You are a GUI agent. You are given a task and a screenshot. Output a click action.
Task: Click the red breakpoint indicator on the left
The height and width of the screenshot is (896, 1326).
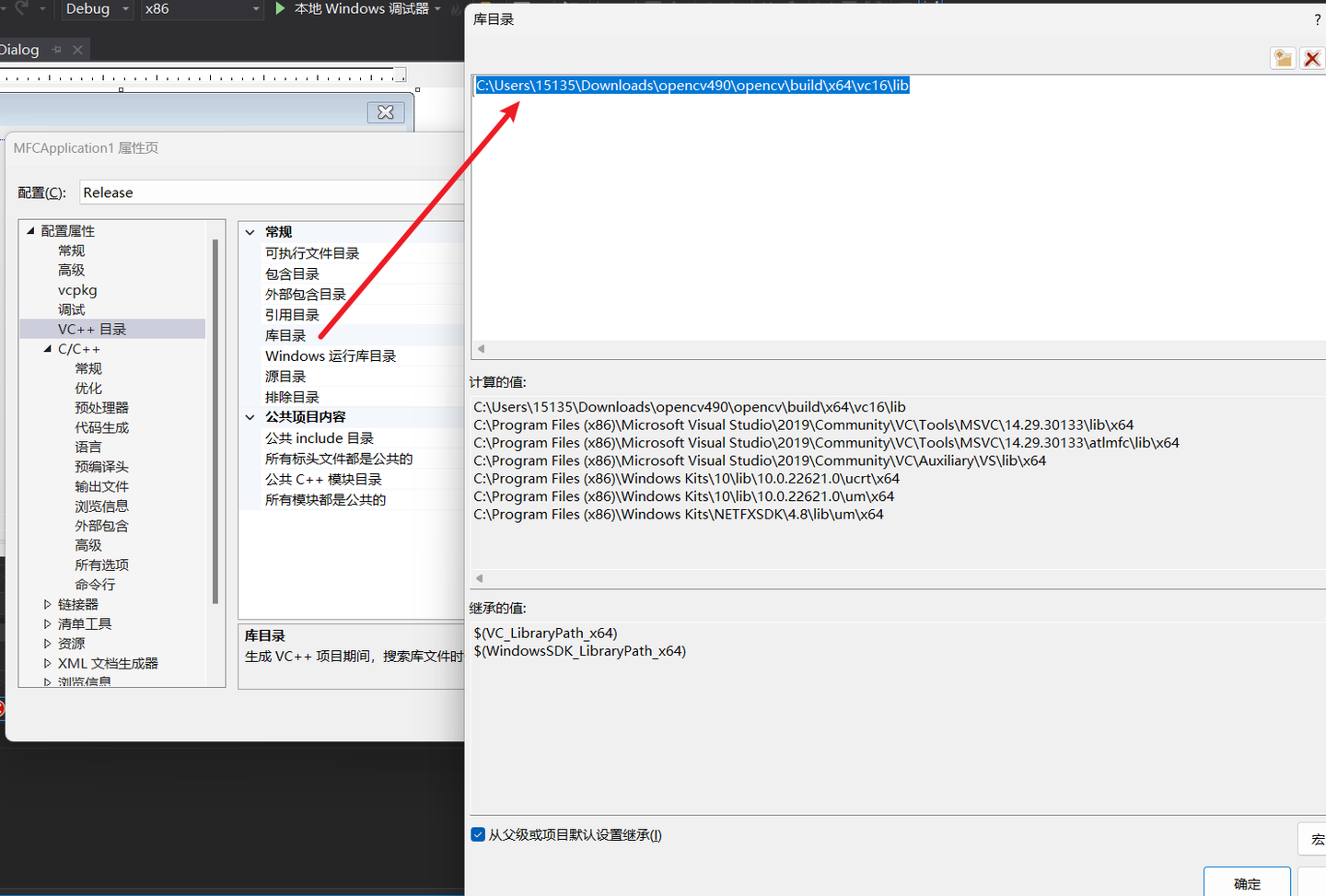[x=4, y=709]
